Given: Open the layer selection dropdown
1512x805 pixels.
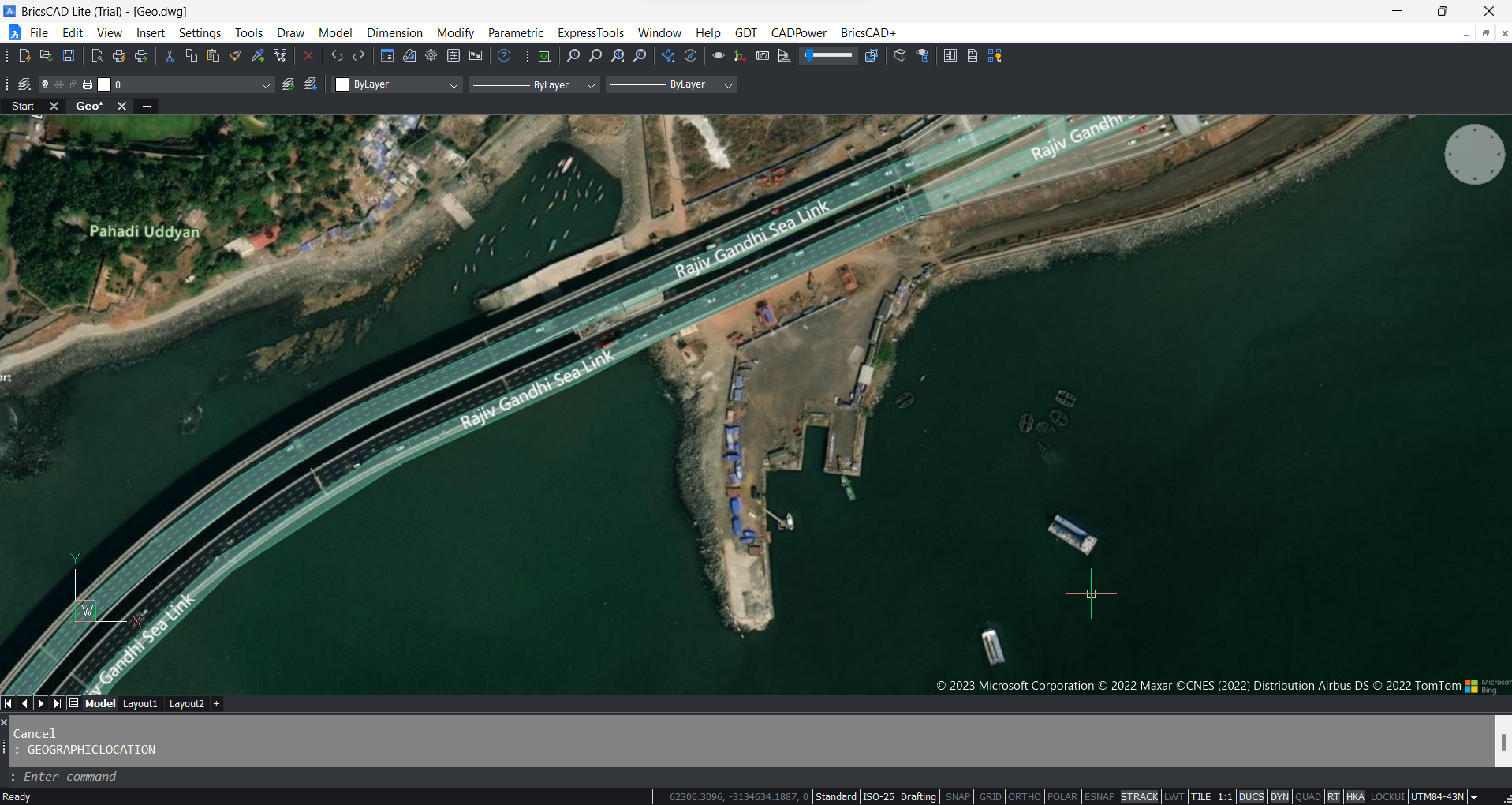Looking at the screenshot, I should (x=265, y=84).
